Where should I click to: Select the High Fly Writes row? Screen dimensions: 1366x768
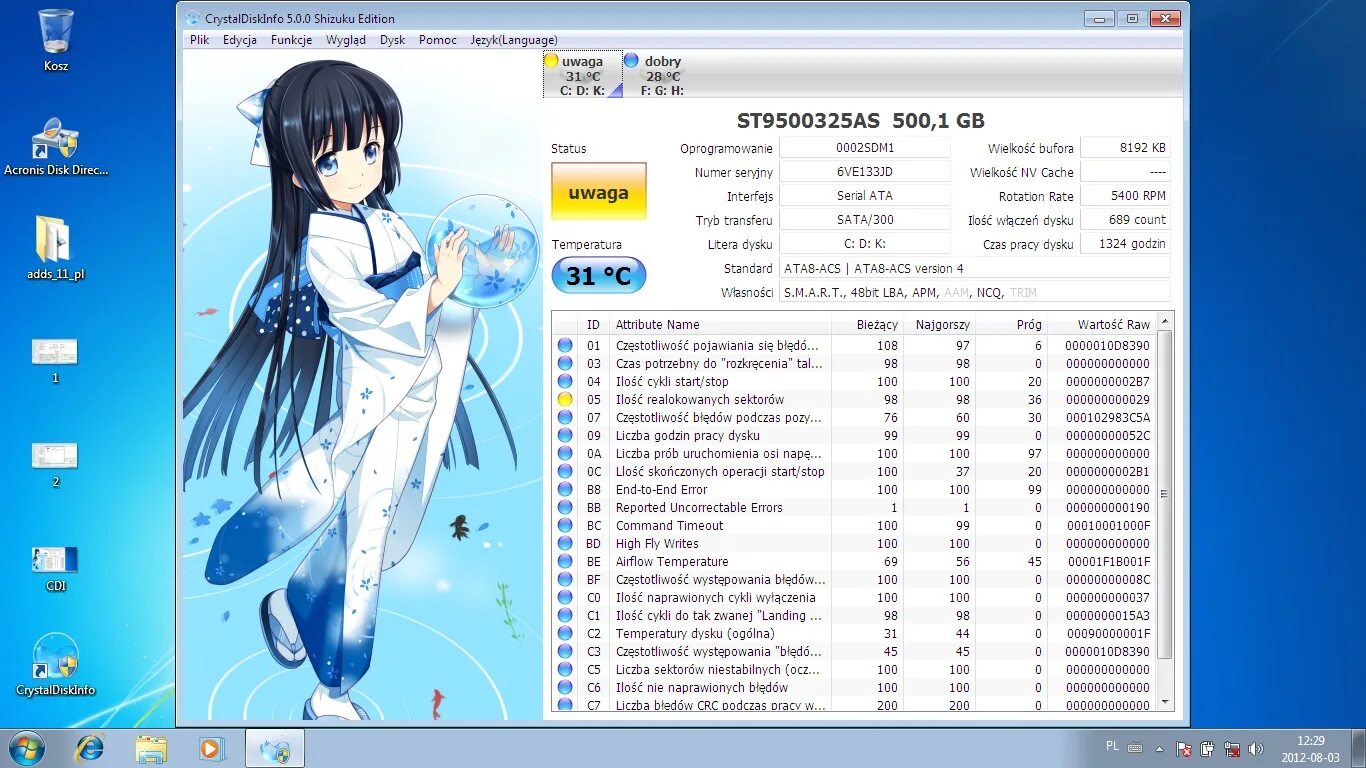tap(854, 543)
